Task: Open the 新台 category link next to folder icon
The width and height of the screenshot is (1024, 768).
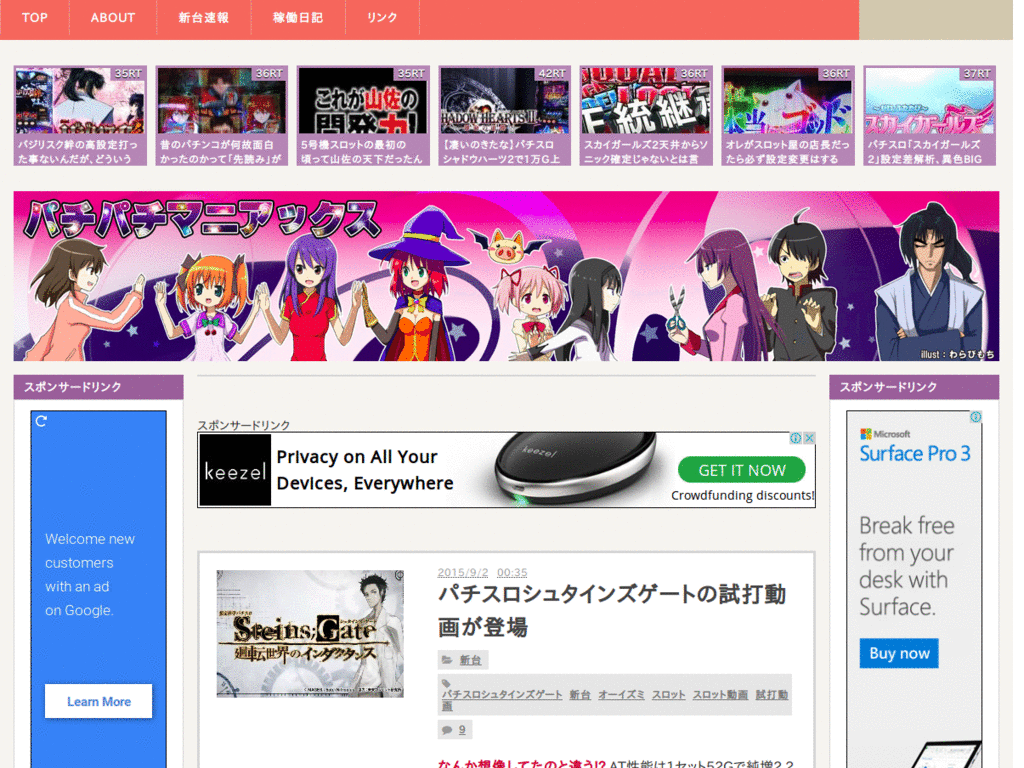Action: click(470, 660)
